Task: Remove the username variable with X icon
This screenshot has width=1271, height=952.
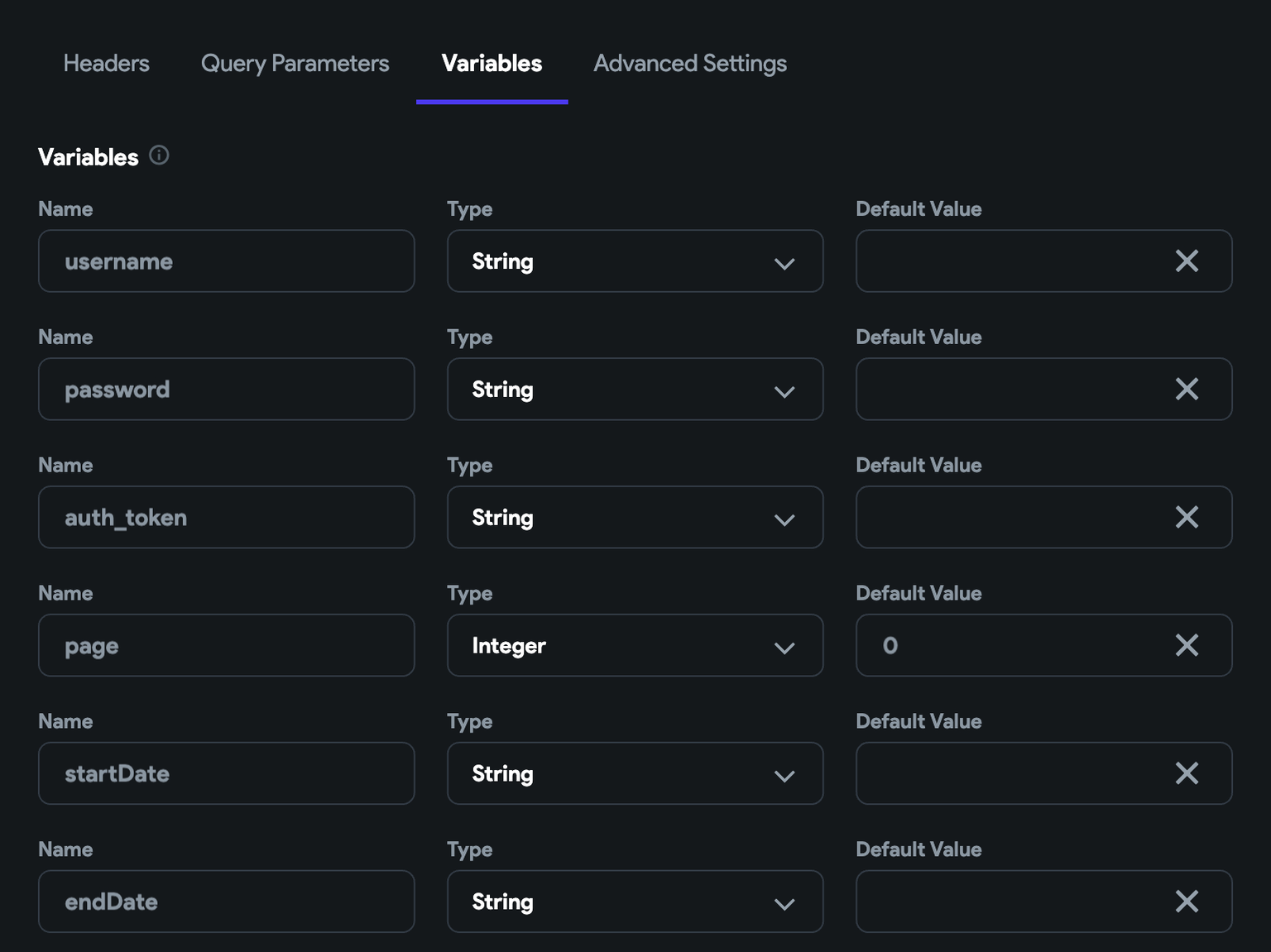Action: point(1187,261)
